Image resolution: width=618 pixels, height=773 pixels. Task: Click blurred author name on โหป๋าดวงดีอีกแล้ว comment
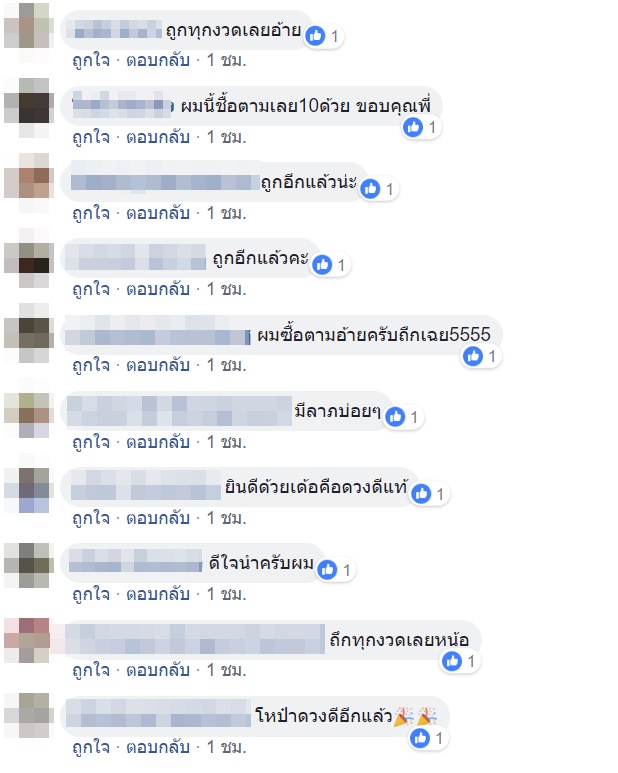click(158, 713)
